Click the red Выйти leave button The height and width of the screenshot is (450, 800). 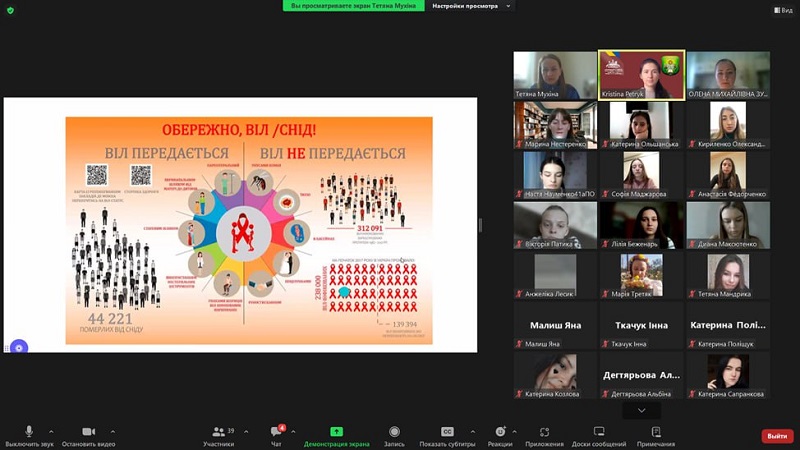776,436
